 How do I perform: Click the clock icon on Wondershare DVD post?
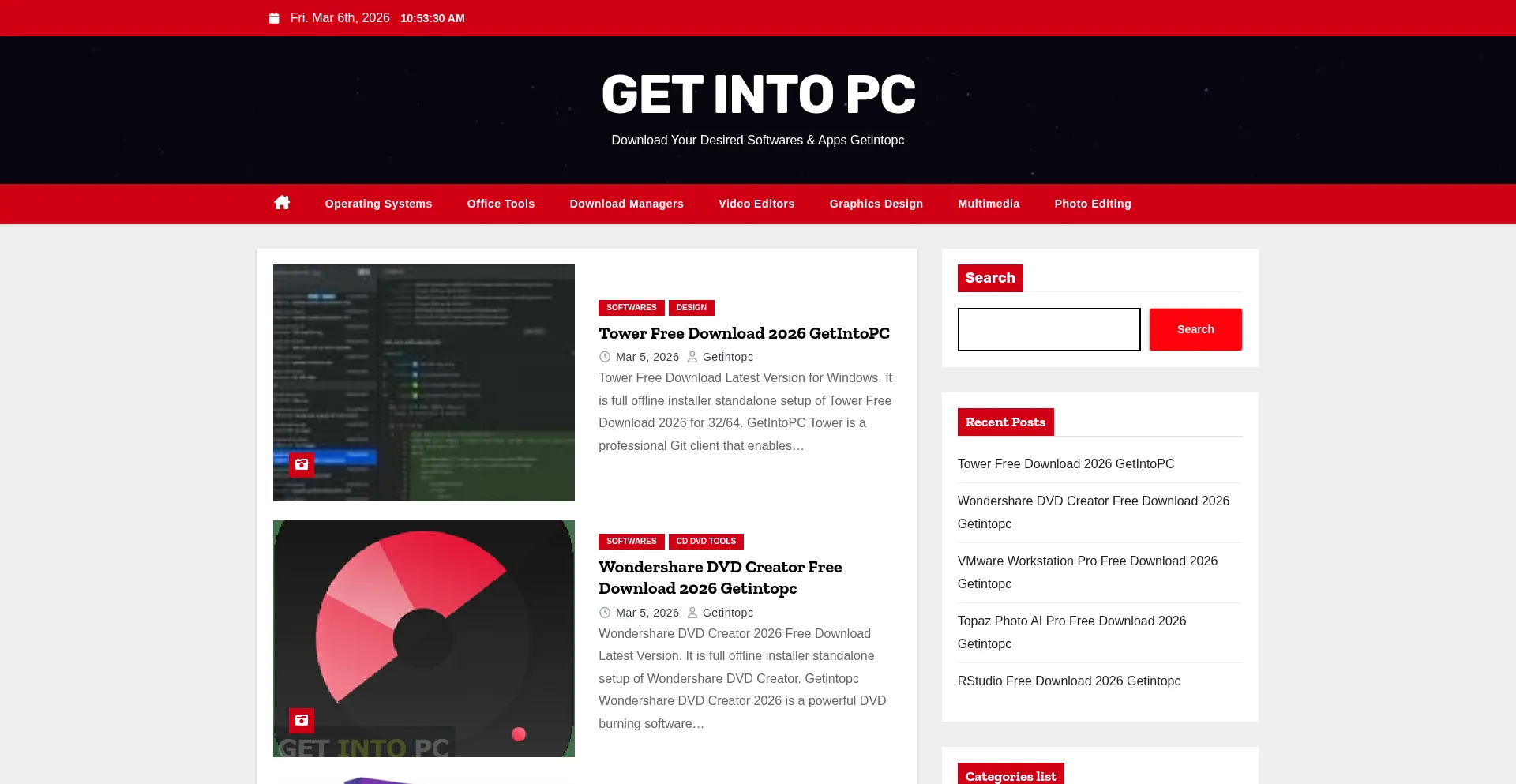(605, 613)
